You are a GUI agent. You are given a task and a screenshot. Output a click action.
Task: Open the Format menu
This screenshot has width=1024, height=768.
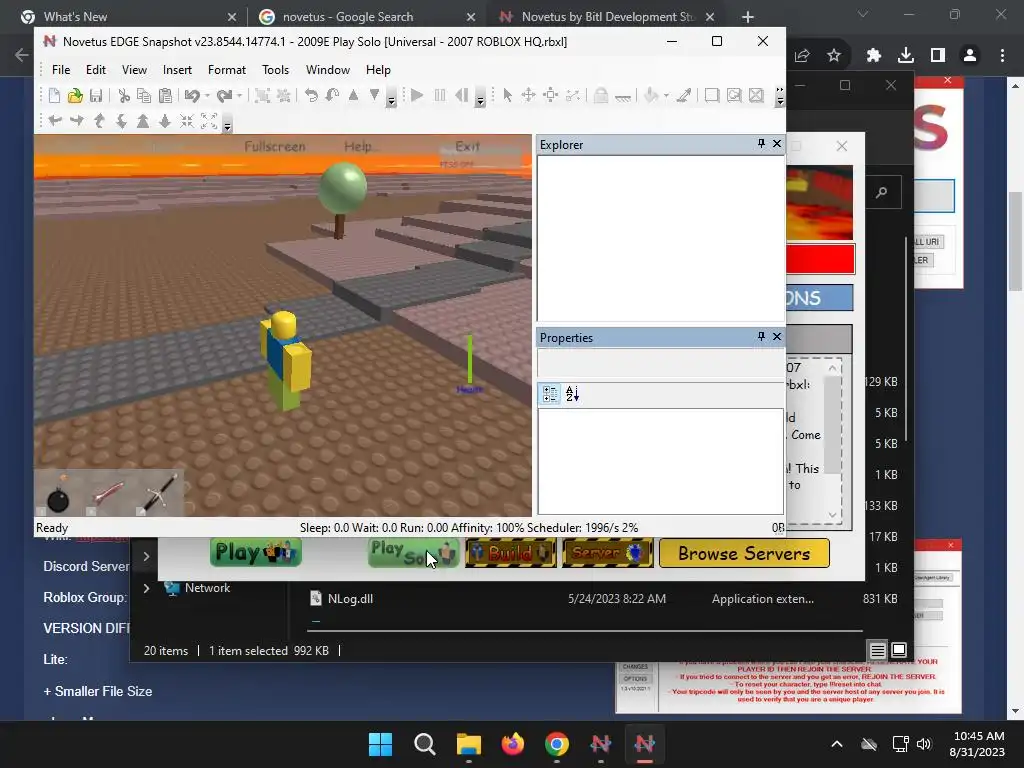tap(227, 70)
